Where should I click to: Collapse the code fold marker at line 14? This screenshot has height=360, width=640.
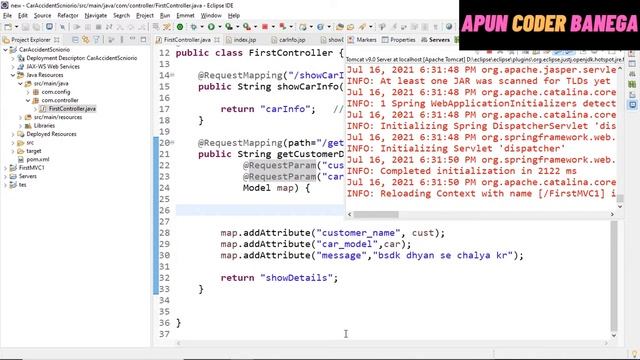[x=173, y=75]
